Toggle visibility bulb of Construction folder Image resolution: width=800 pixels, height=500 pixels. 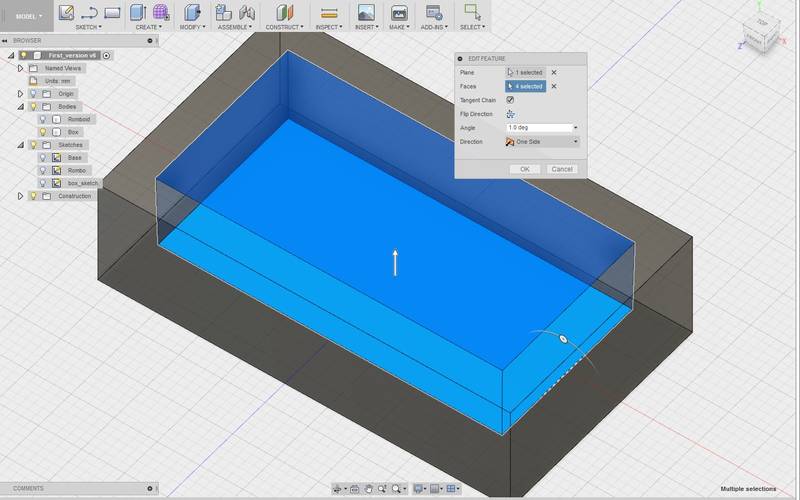[34, 196]
